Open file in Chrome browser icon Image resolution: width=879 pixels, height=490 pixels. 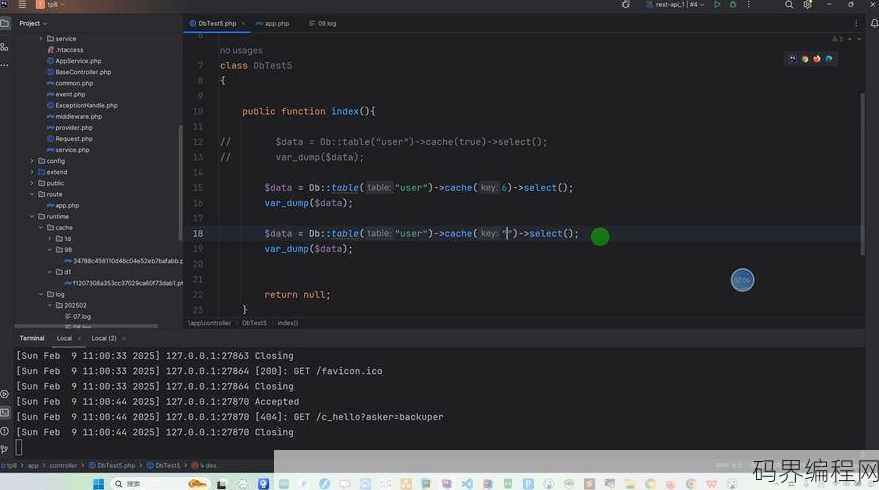pyautogui.click(x=805, y=59)
